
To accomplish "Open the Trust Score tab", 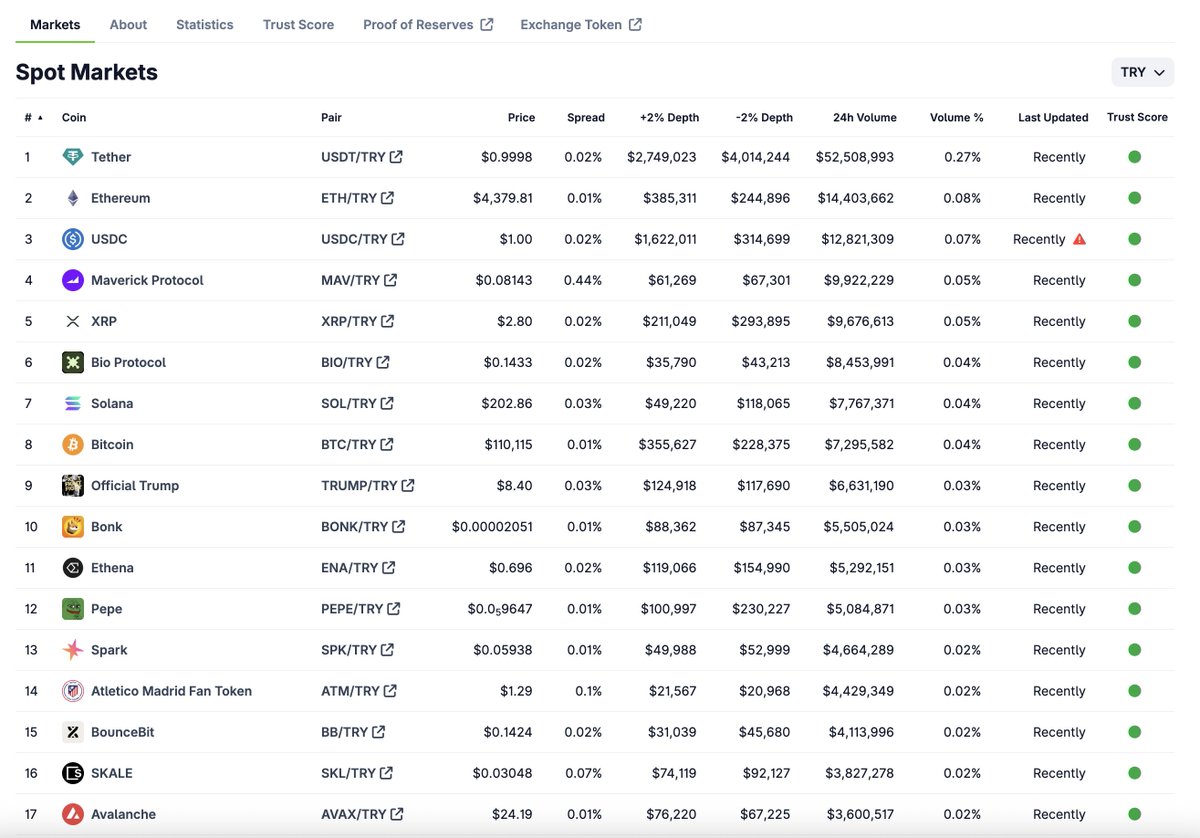I will pyautogui.click(x=298, y=24).
